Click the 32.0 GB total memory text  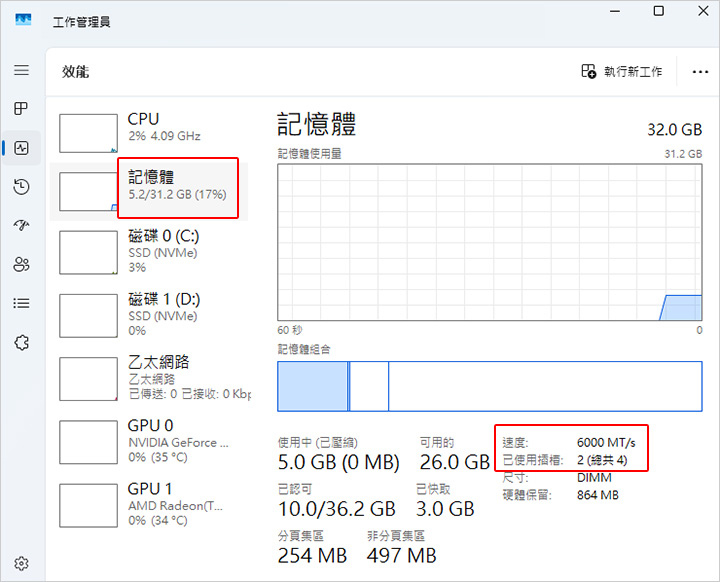675,130
